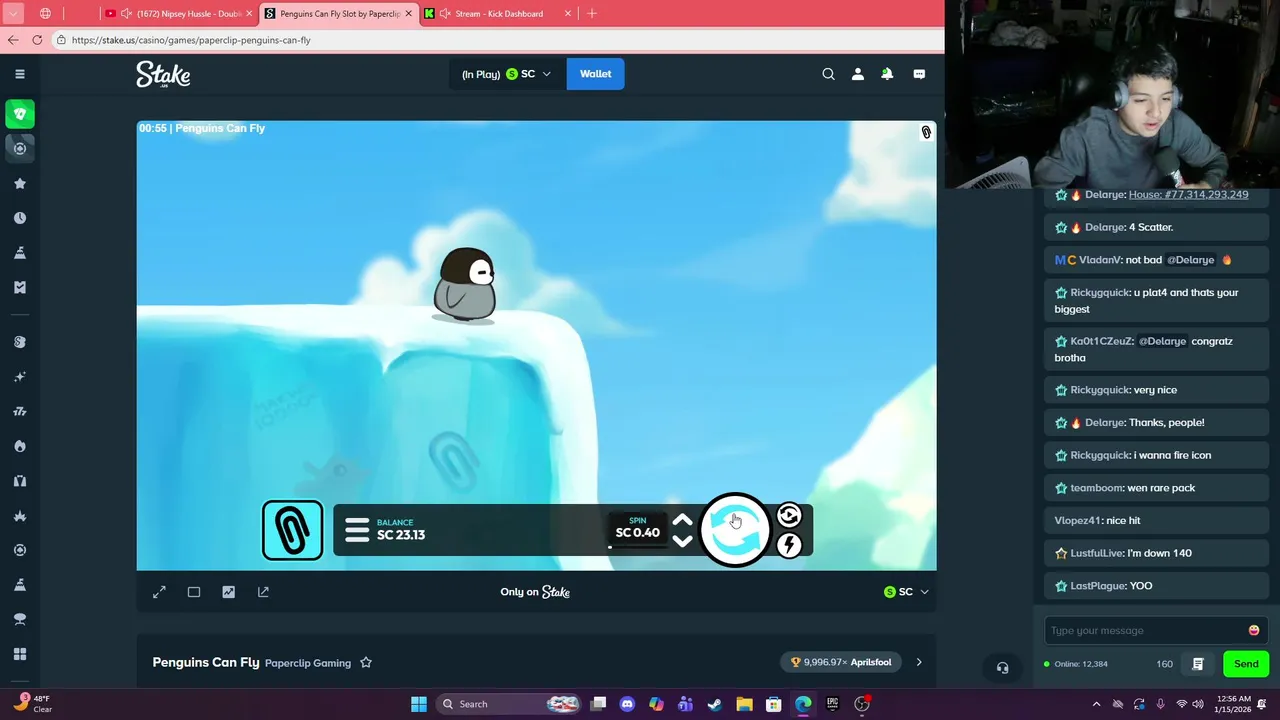The width and height of the screenshot is (1280, 720).
Task: Open the SC currency selector below game
Action: tap(906, 592)
